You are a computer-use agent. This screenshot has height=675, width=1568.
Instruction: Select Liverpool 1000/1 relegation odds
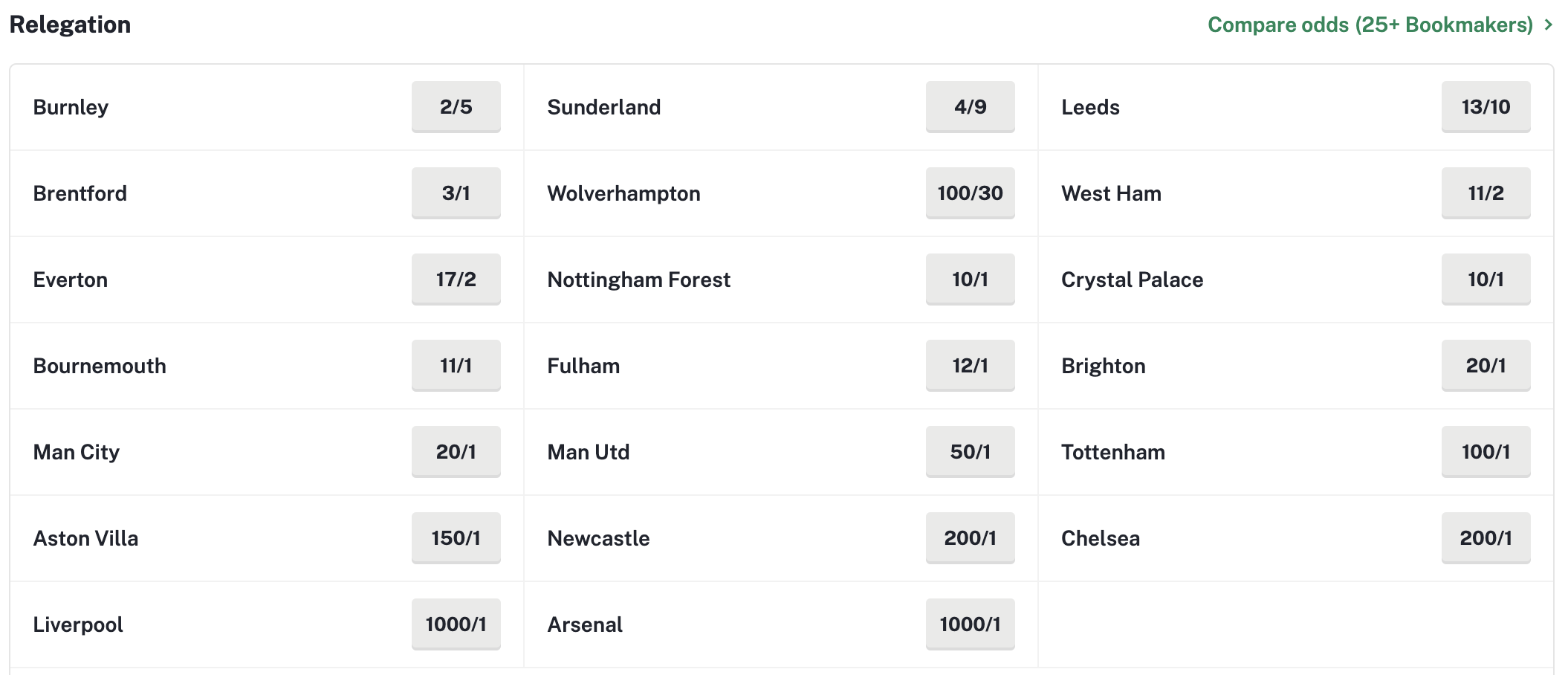456,624
